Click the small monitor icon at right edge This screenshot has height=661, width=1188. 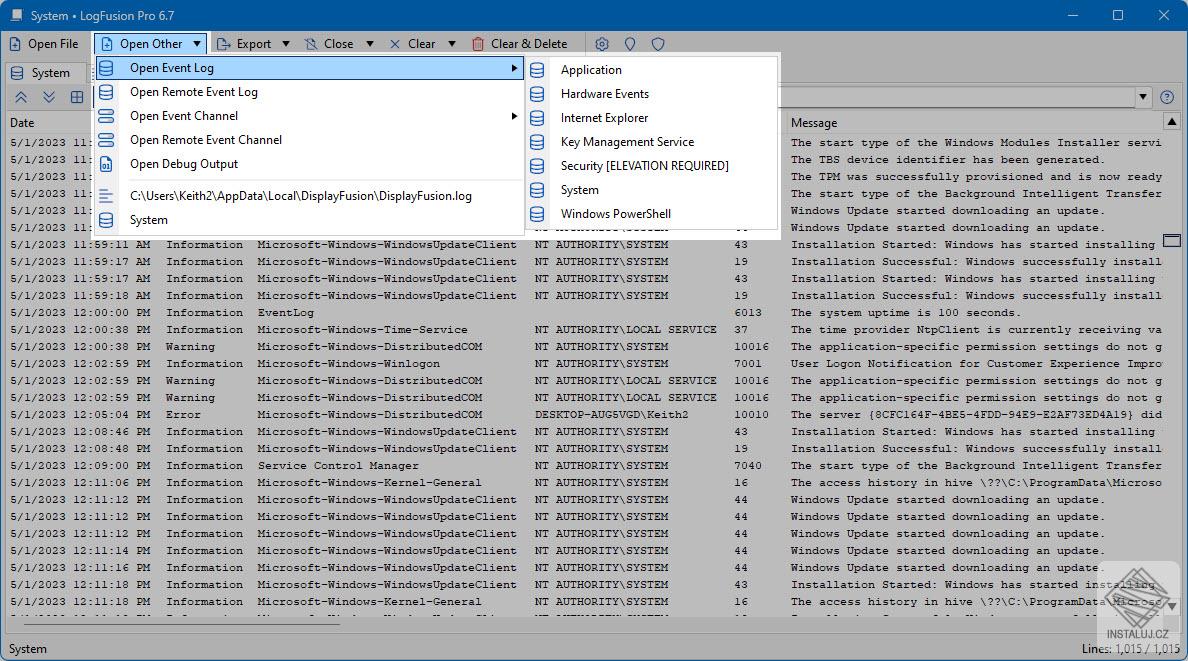tap(1172, 241)
